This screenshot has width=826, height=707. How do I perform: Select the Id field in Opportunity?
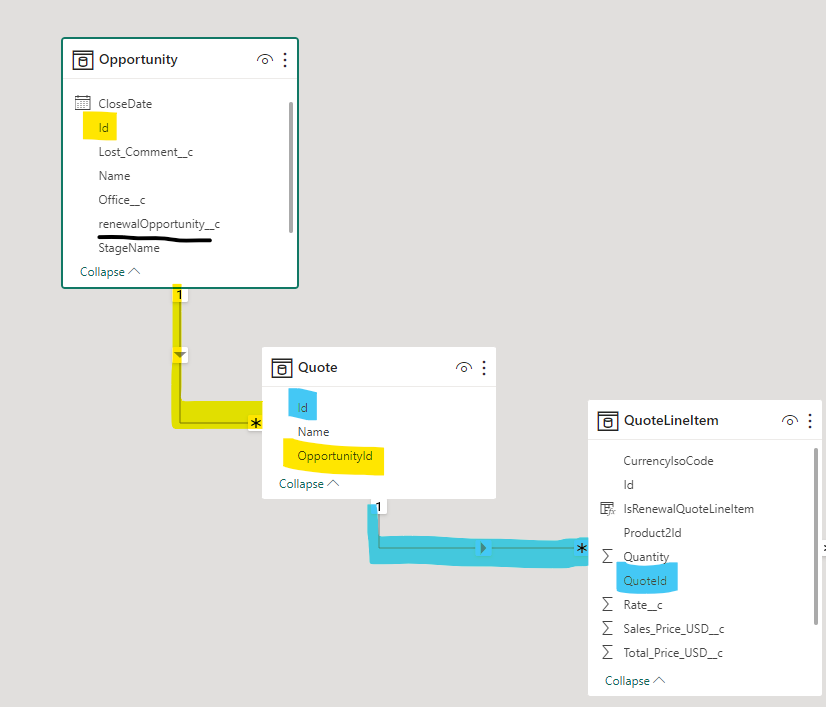(x=103, y=128)
